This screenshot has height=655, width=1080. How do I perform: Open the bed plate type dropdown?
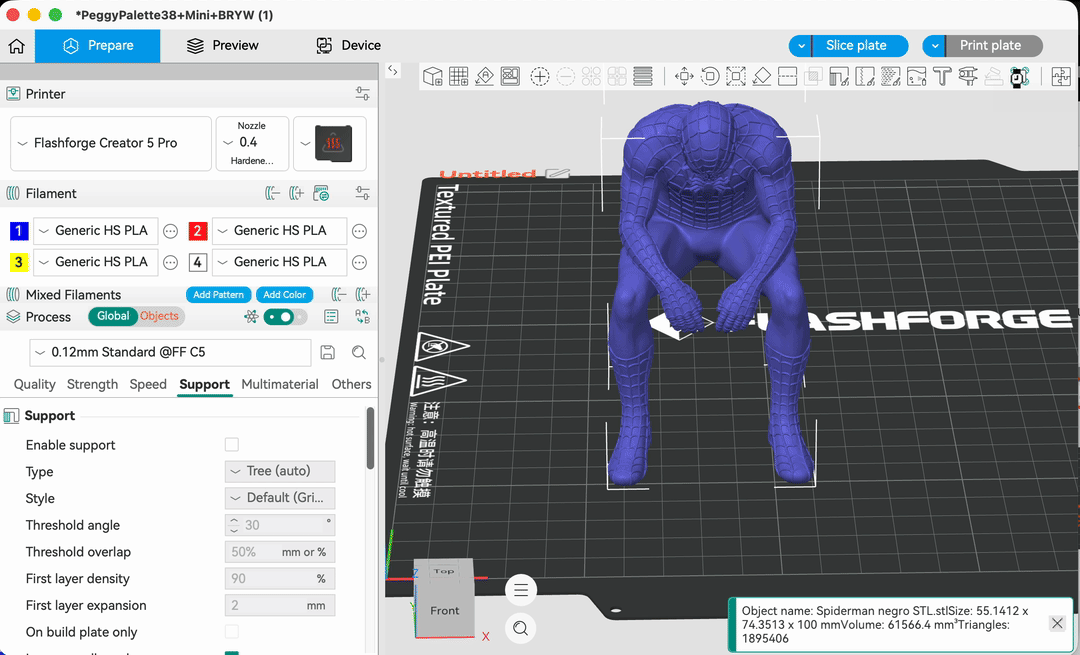[330, 143]
